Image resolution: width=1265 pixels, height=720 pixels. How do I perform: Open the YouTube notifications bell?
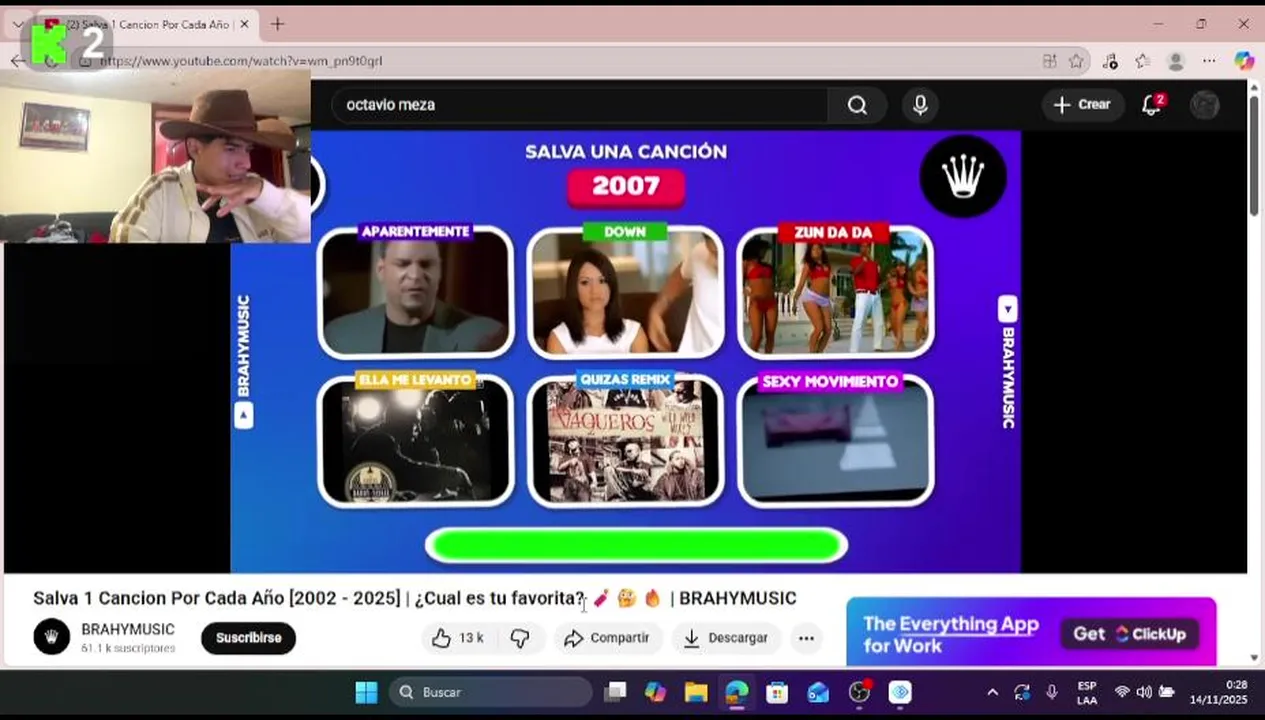pos(1151,105)
